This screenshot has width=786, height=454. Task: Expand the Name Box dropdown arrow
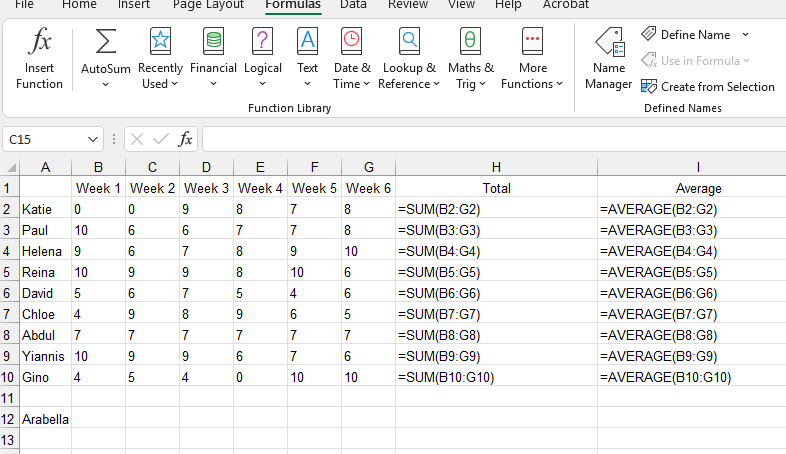(x=94, y=140)
